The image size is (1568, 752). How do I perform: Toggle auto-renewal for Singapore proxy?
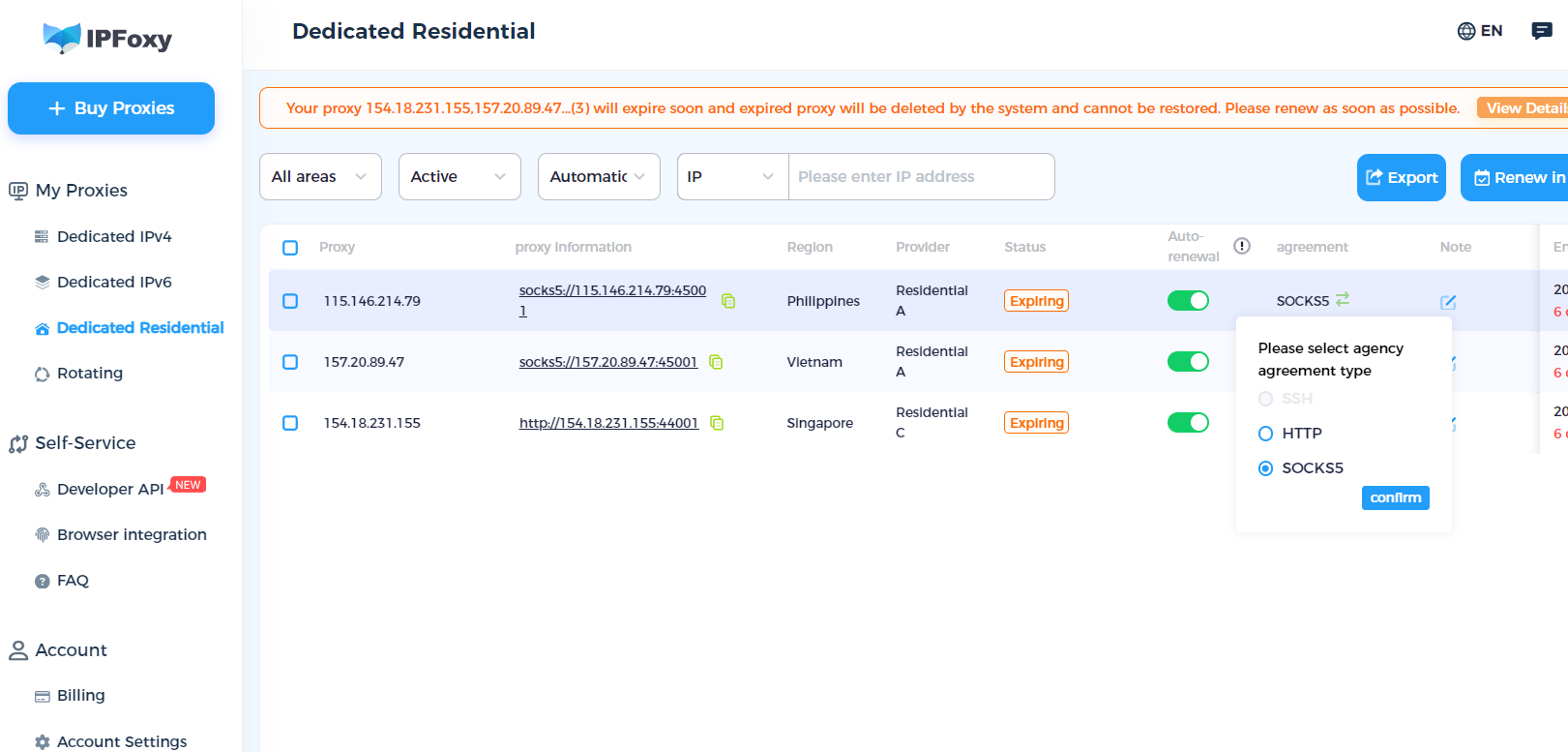point(1188,423)
